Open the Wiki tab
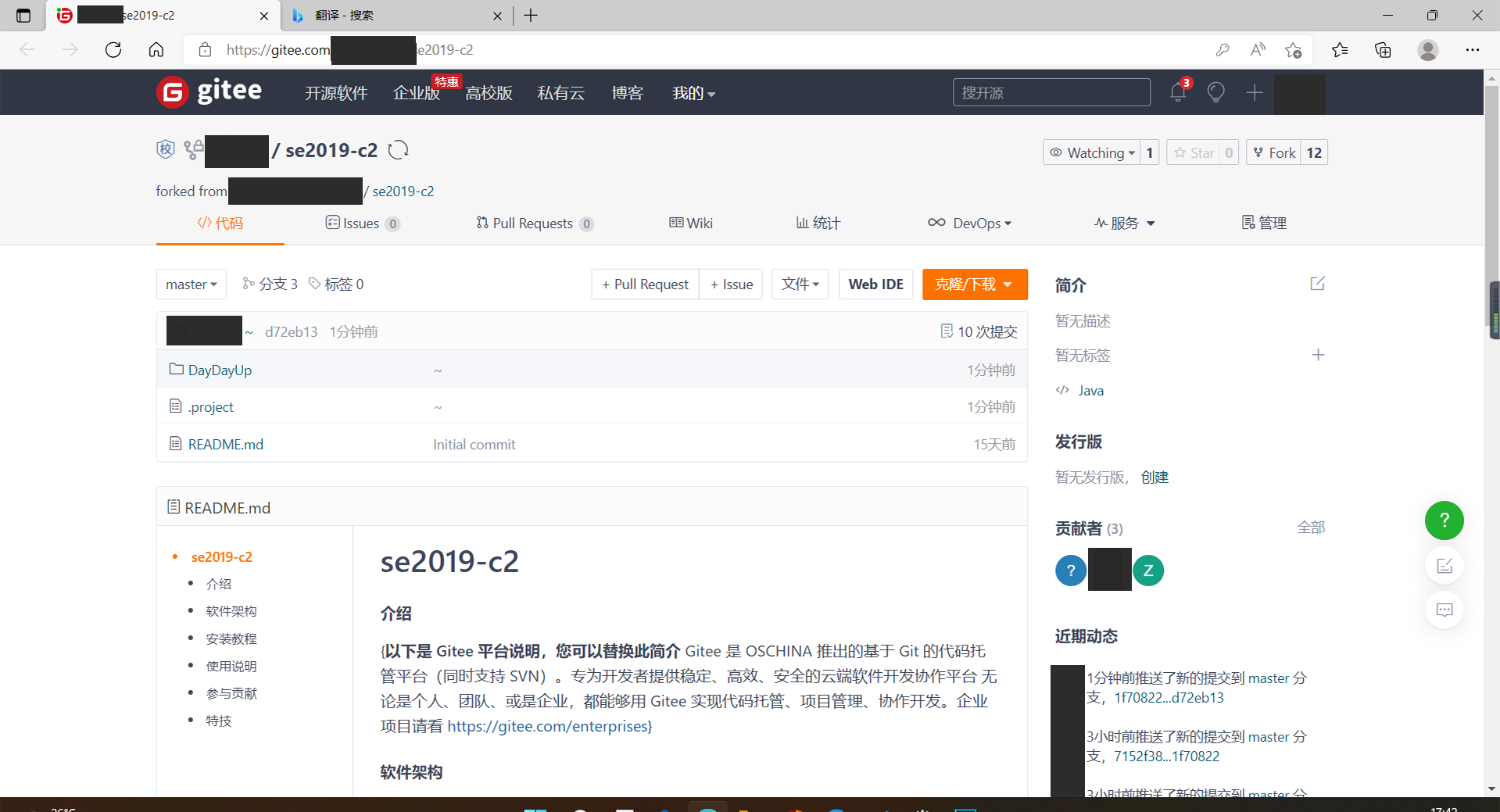This screenshot has width=1500, height=812. click(x=691, y=224)
